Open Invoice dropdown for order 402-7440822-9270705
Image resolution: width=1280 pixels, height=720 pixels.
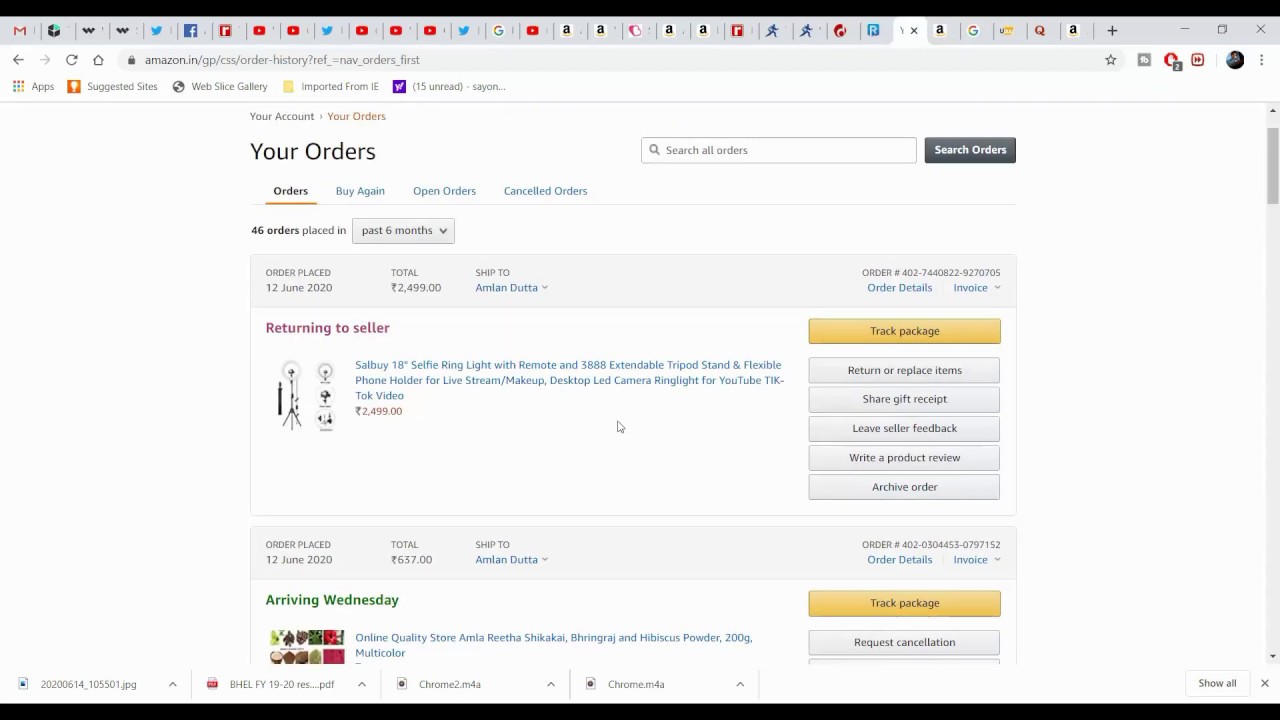point(976,288)
